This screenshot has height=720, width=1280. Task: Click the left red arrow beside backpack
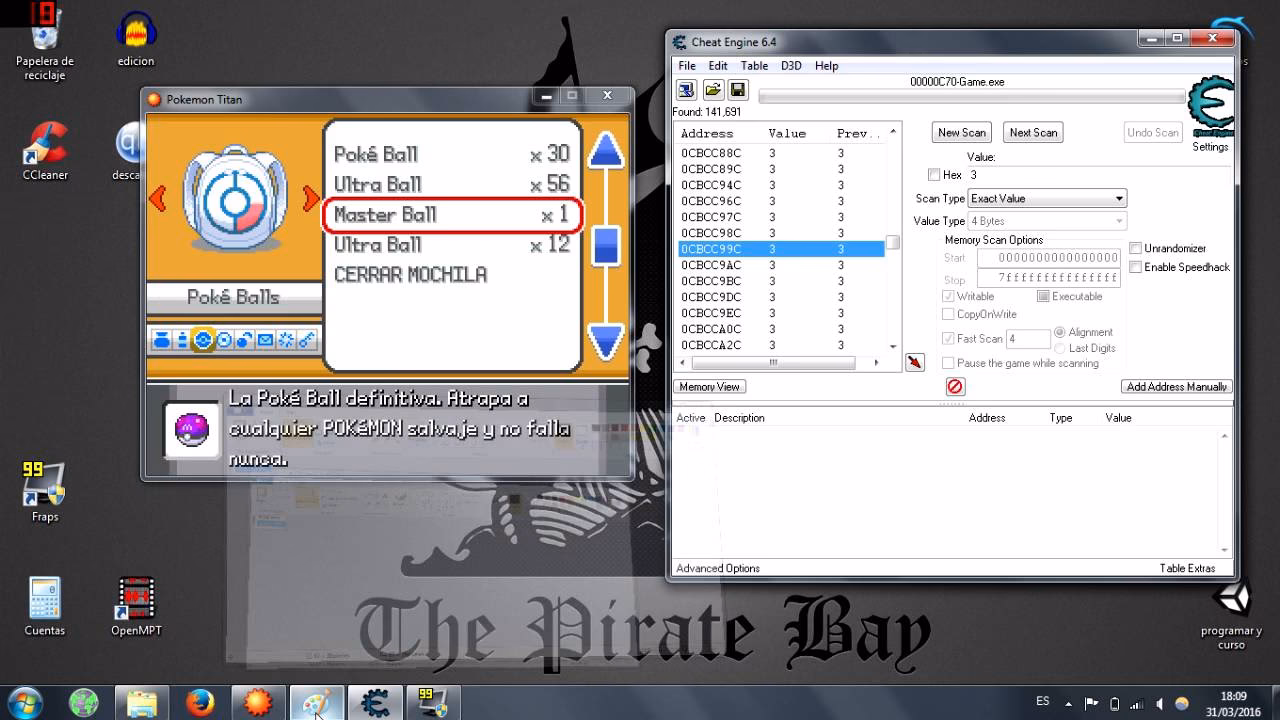[157, 198]
